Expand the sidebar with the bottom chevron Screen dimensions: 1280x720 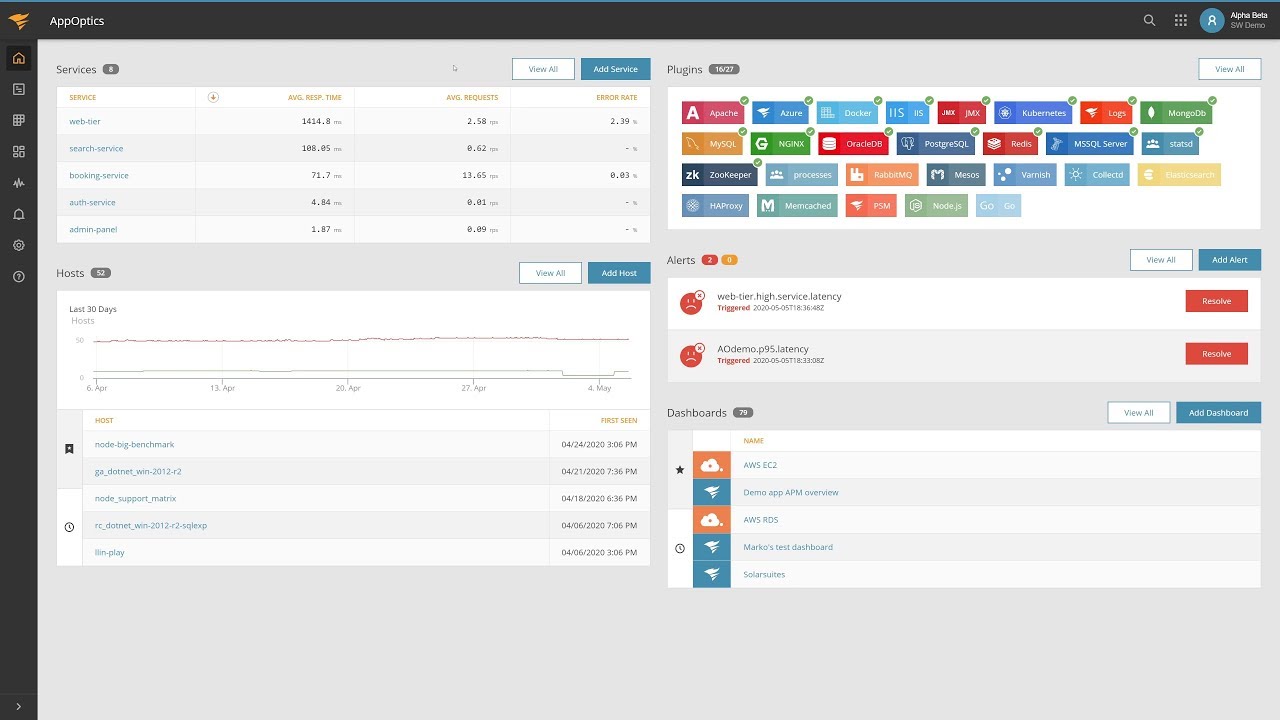(18, 706)
